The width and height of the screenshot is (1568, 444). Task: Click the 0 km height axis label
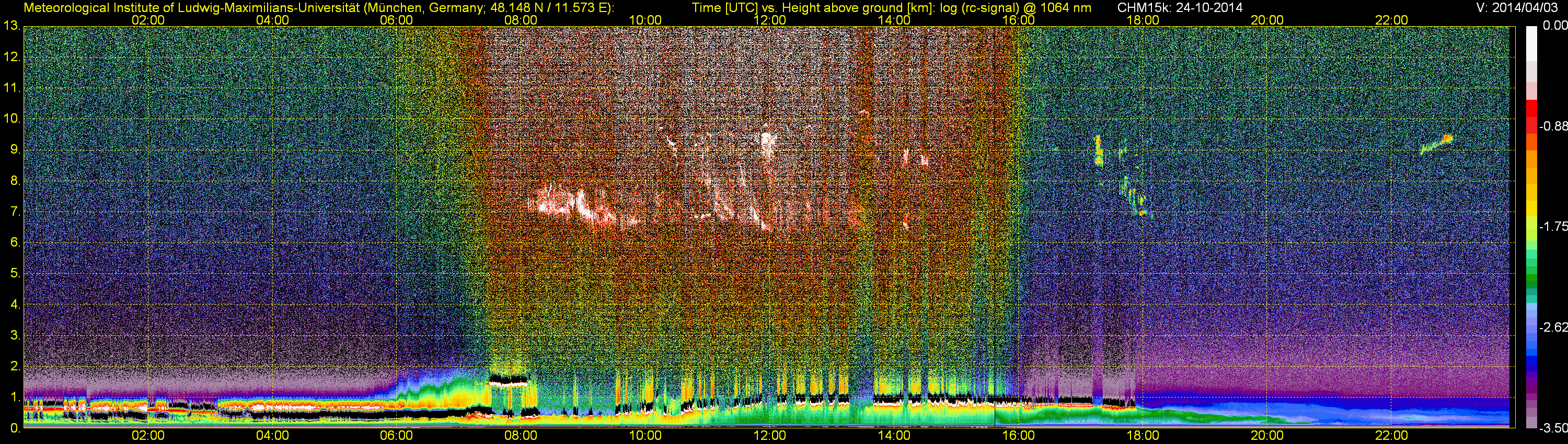coord(15,428)
